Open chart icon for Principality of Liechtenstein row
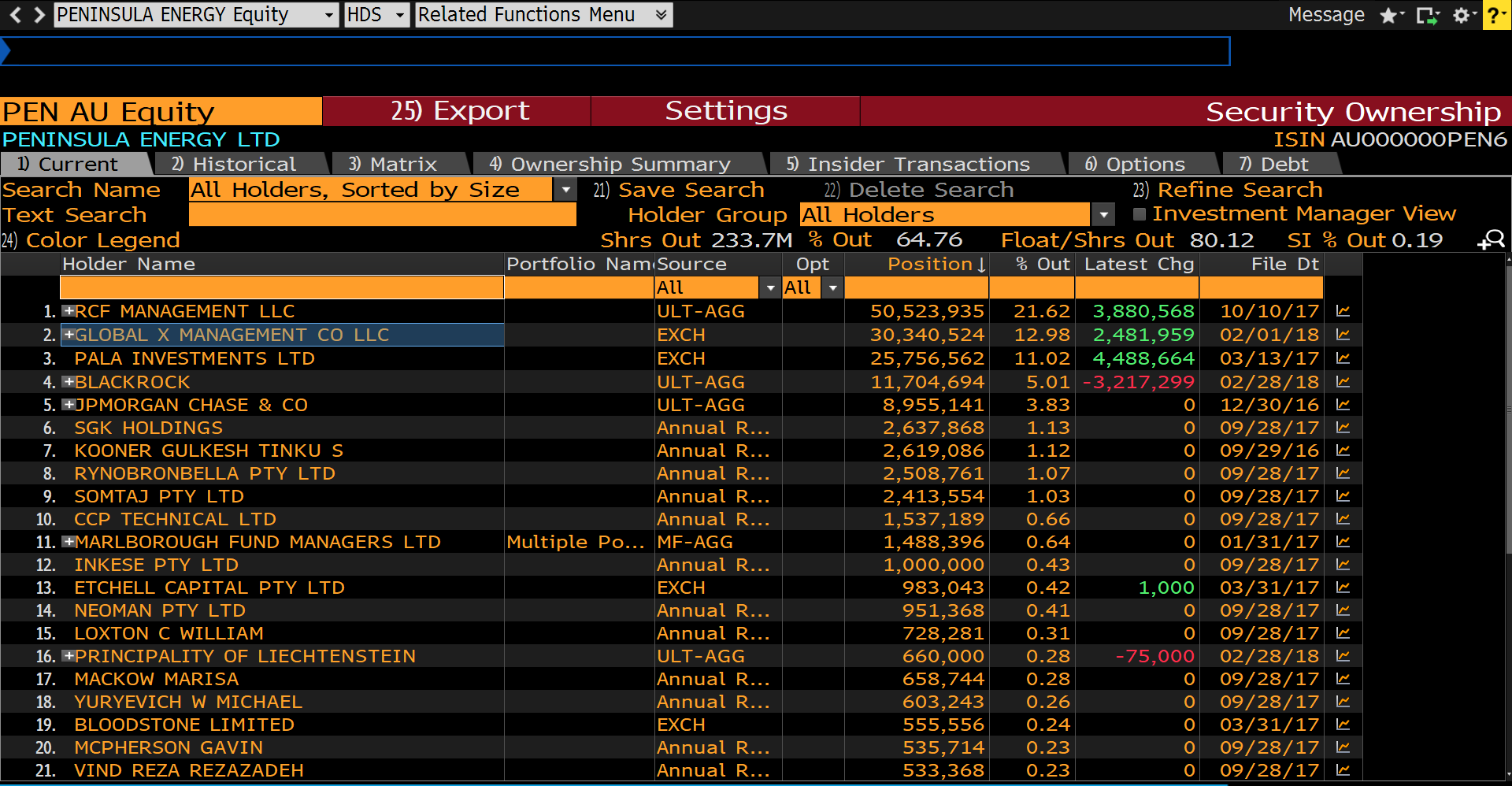Screen dimensions: 1512x786 1343,657
